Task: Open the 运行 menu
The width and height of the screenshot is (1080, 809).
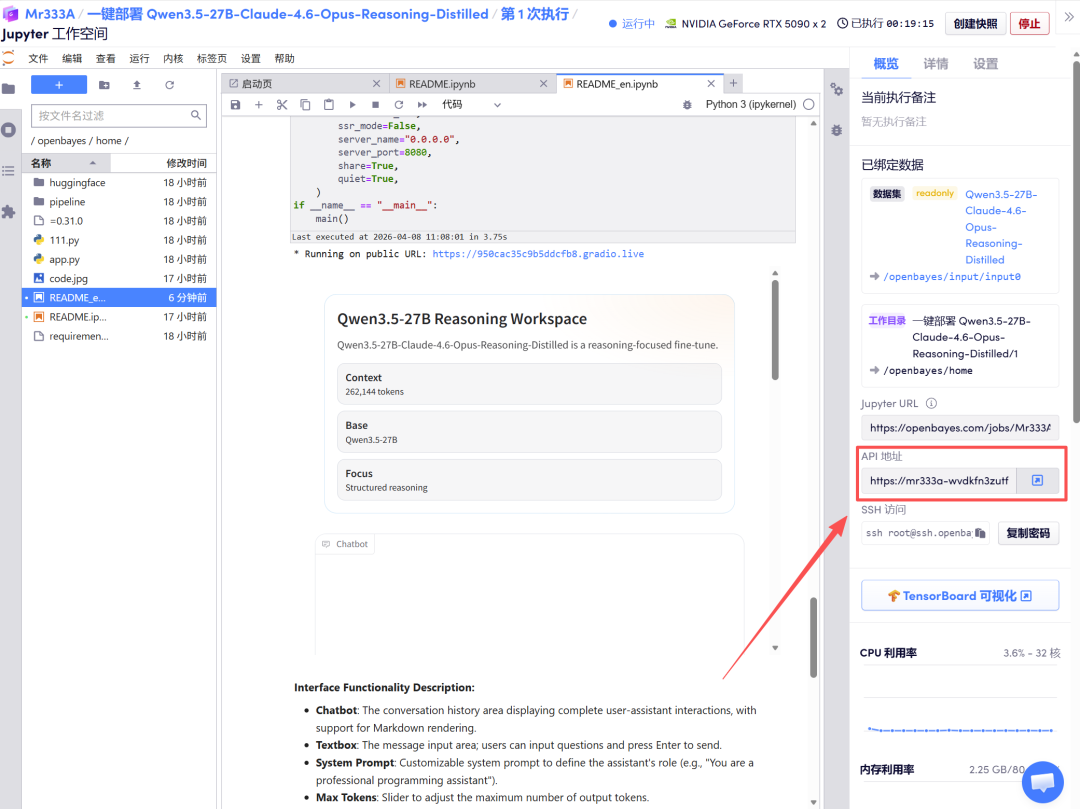Action: tap(139, 59)
